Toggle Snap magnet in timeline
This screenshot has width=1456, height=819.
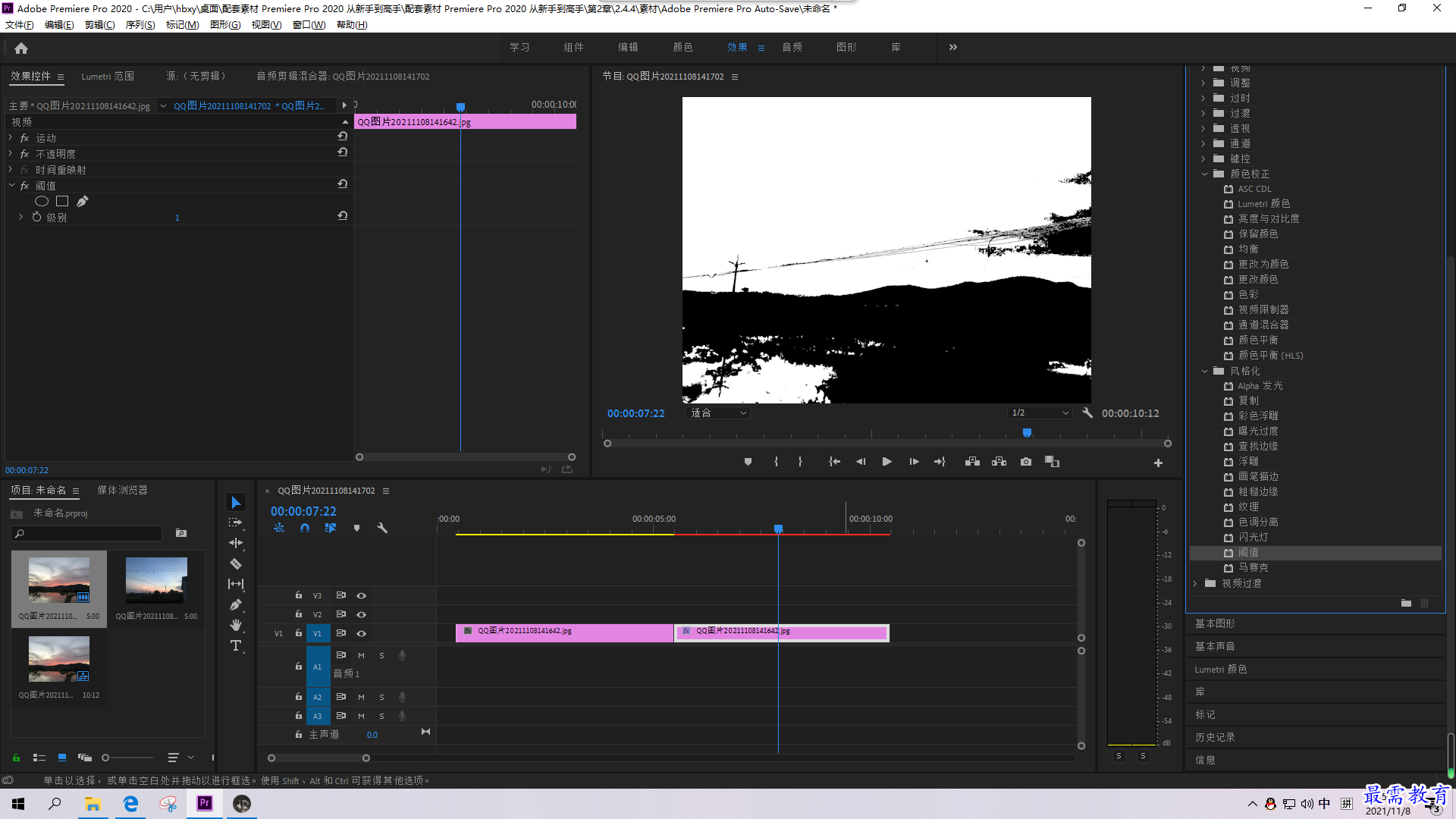tap(305, 528)
